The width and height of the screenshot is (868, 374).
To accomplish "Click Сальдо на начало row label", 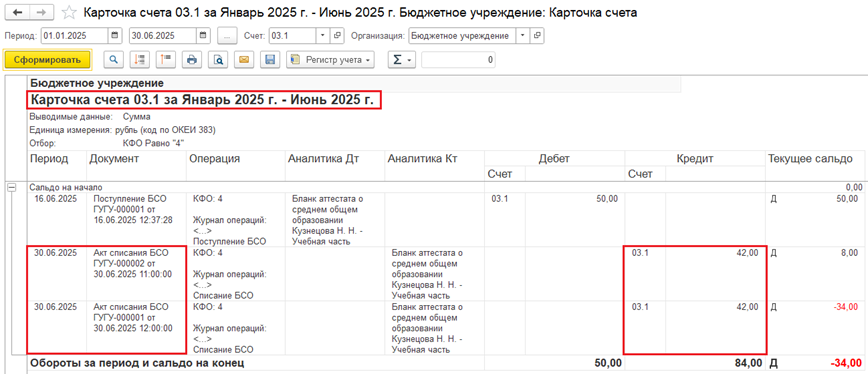I will coord(65,188).
